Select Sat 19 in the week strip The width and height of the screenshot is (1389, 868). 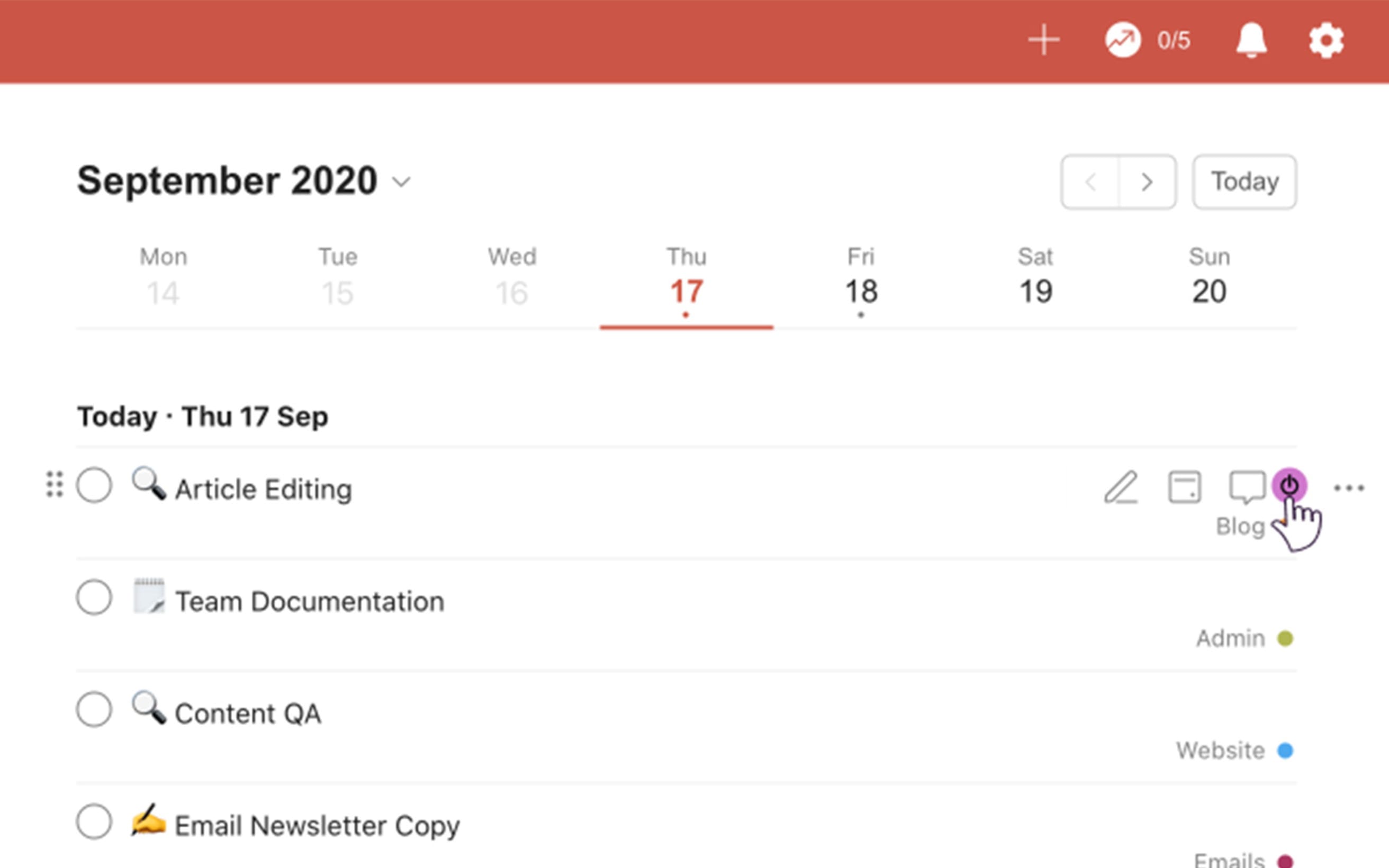tap(1035, 281)
